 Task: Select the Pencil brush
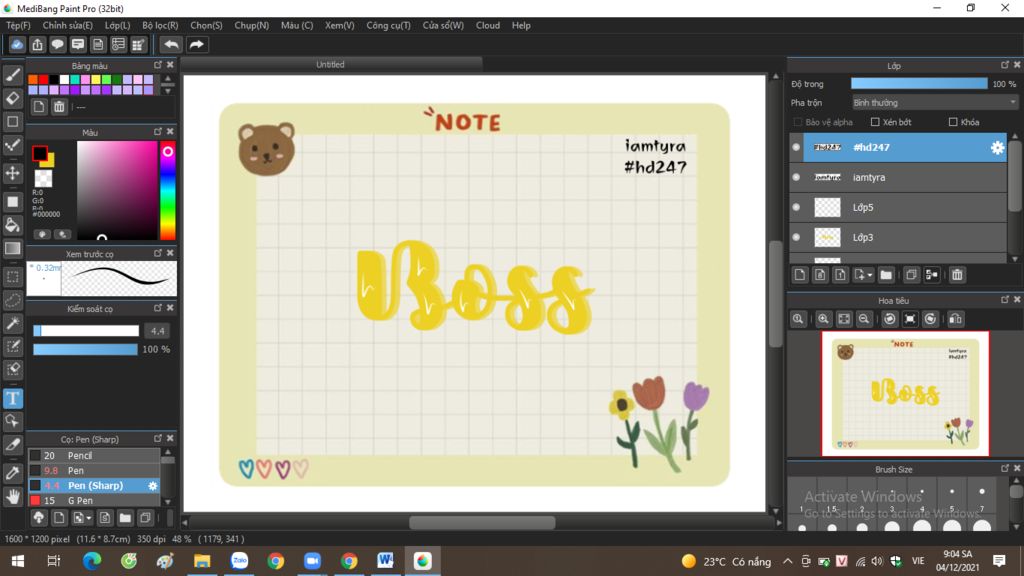pyautogui.click(x=94, y=456)
